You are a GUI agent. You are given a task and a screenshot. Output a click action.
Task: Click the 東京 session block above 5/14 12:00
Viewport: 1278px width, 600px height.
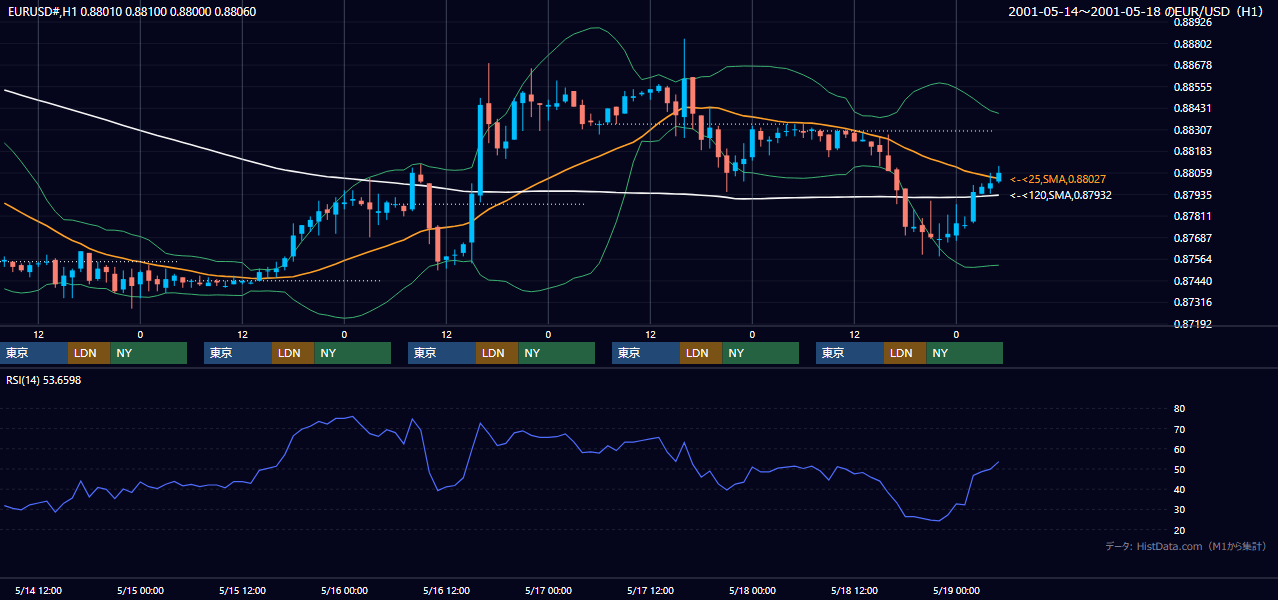point(34,353)
